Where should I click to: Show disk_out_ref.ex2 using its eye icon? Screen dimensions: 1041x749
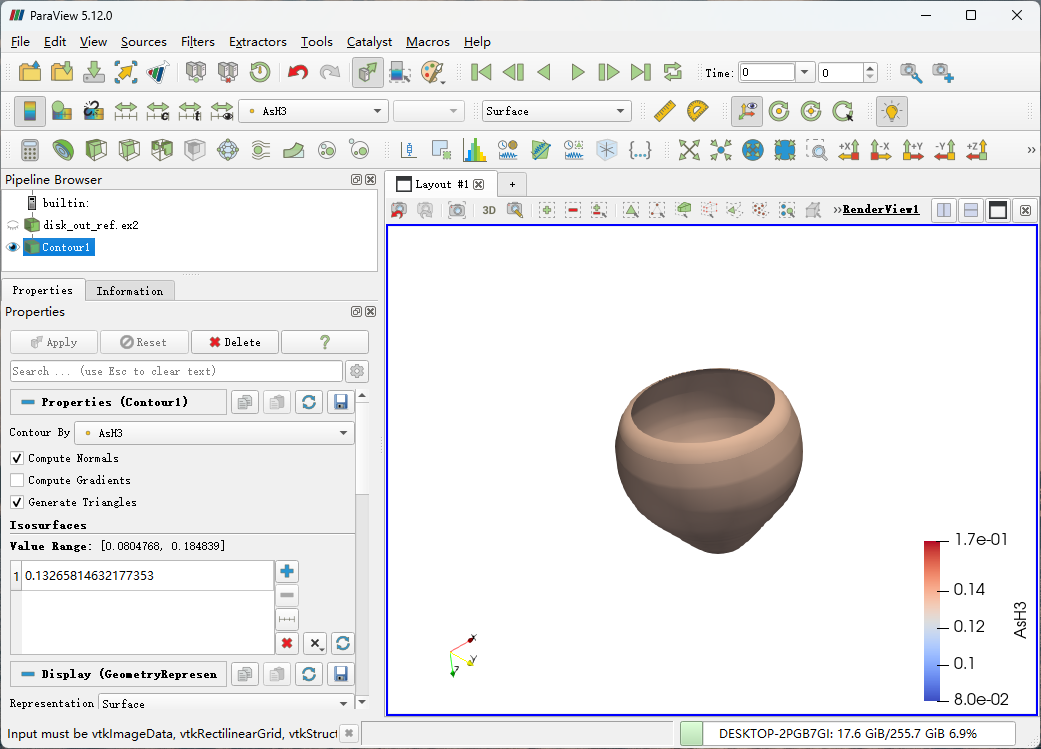(x=13, y=225)
